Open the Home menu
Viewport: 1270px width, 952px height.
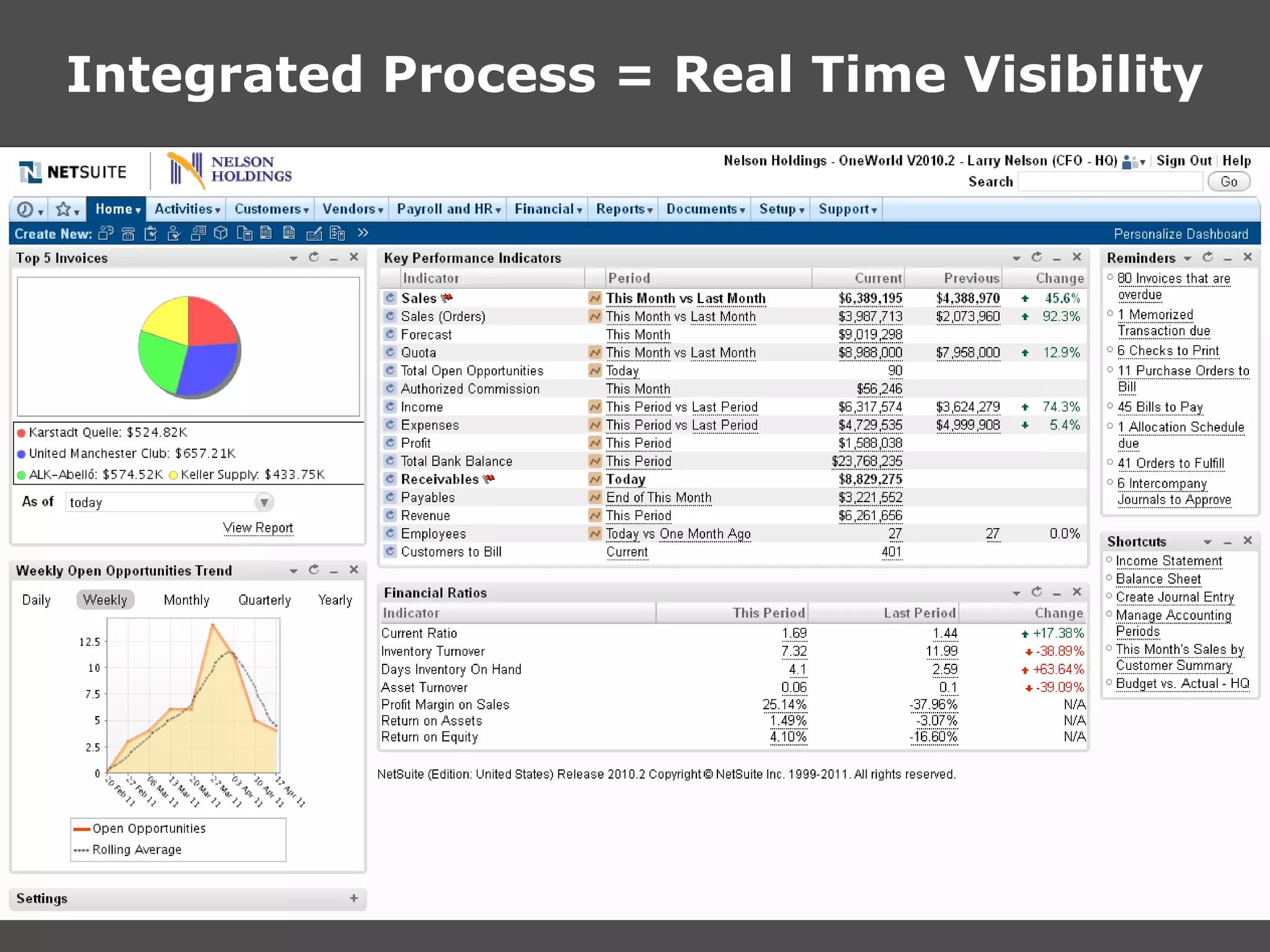coord(117,209)
